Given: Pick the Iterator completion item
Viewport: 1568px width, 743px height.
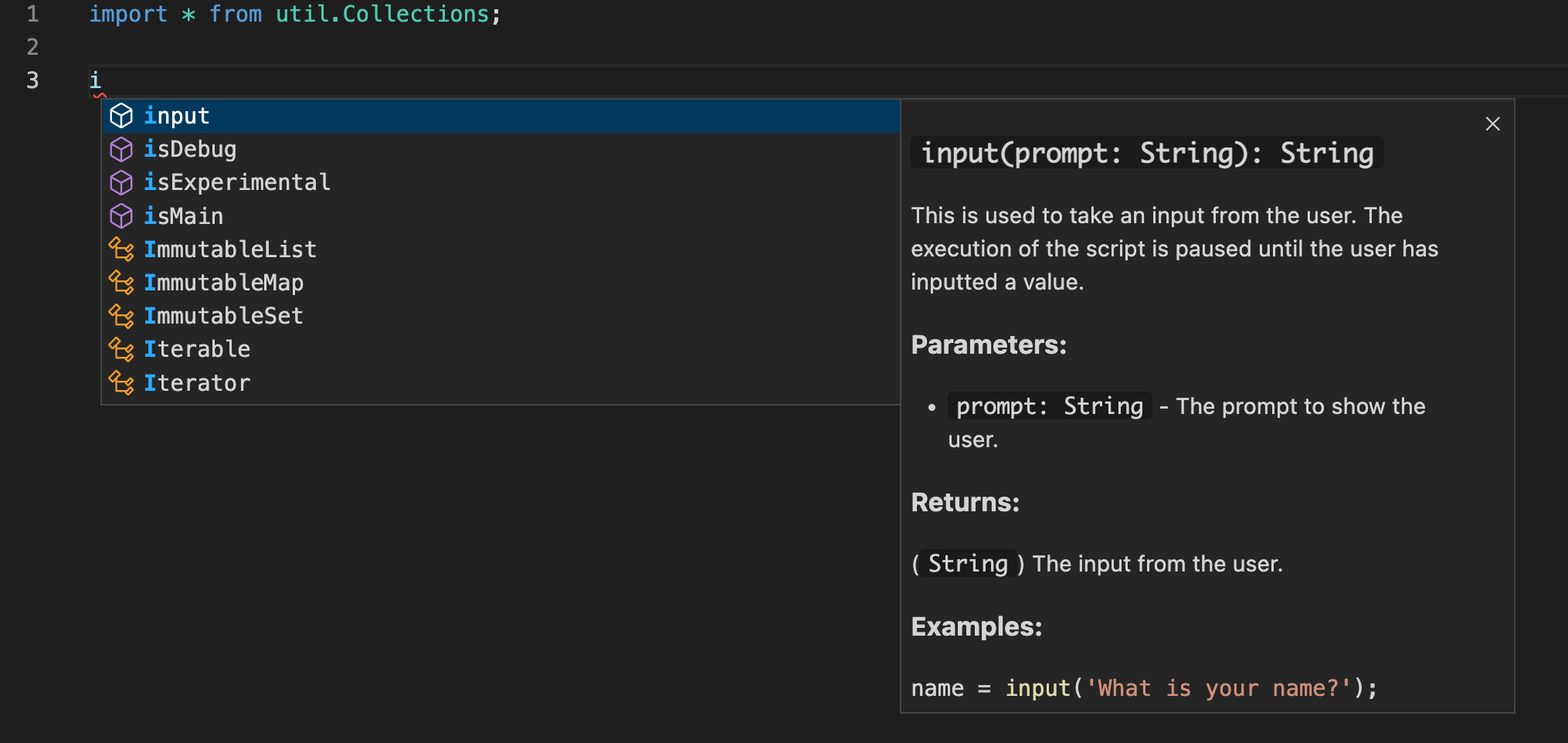Looking at the screenshot, I should click(x=198, y=383).
